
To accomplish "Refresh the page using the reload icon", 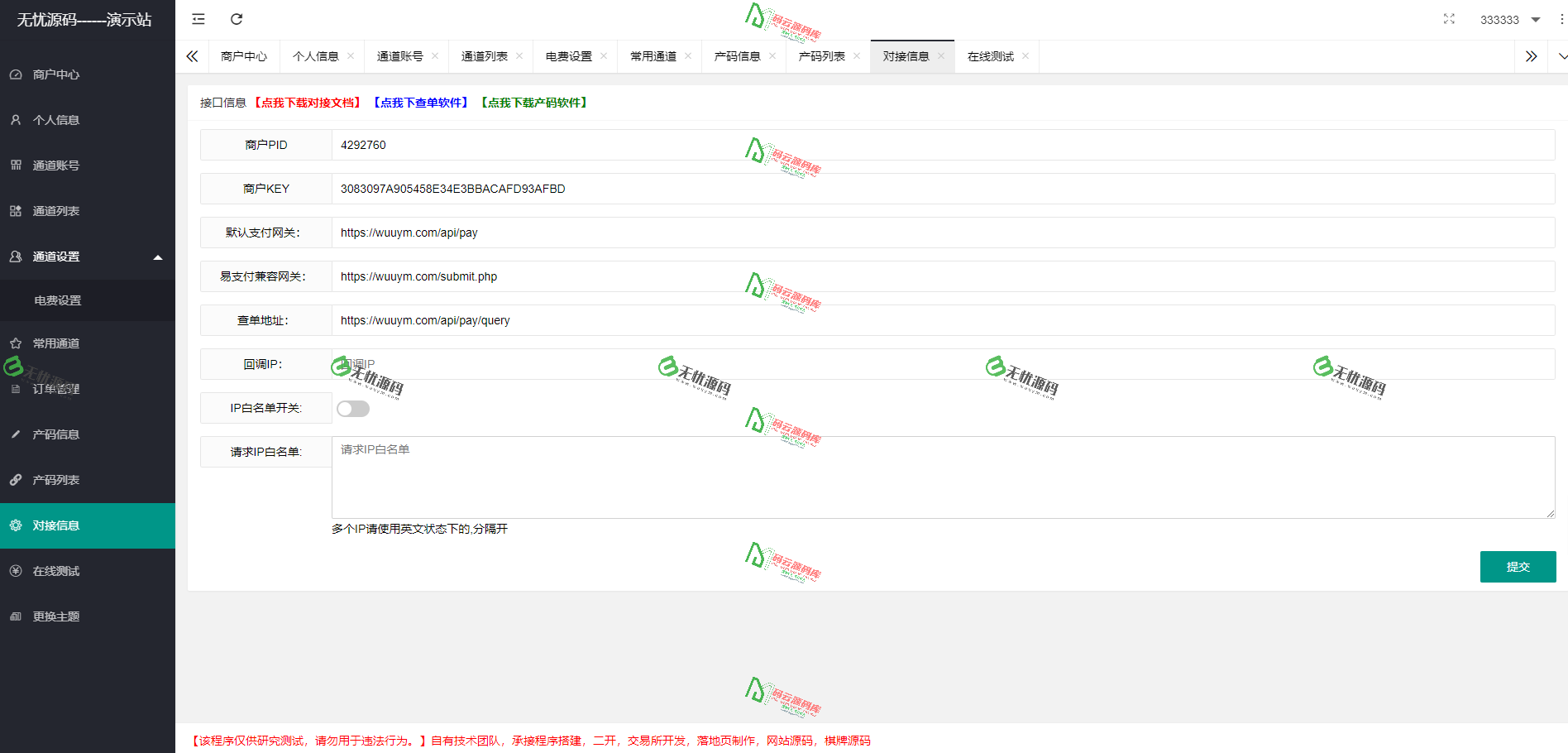I will click(237, 18).
